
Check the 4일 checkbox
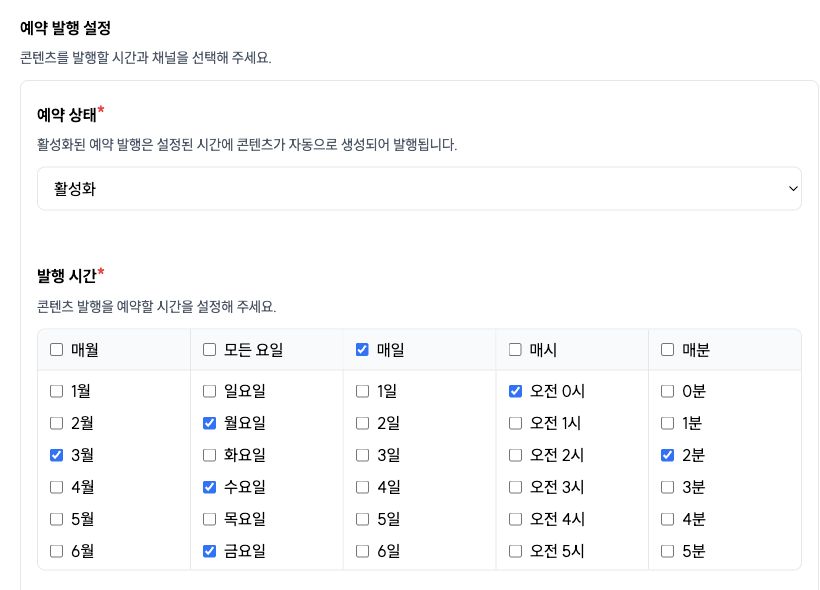(362, 487)
